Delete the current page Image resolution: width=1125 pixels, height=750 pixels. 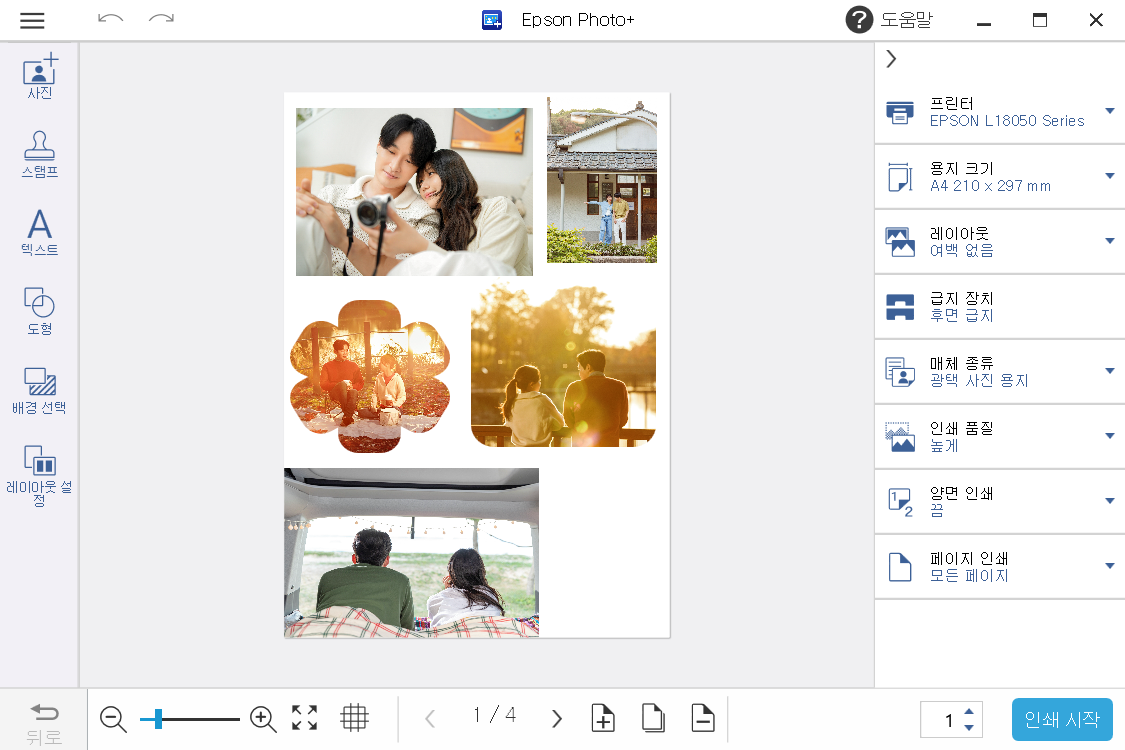[703, 718]
